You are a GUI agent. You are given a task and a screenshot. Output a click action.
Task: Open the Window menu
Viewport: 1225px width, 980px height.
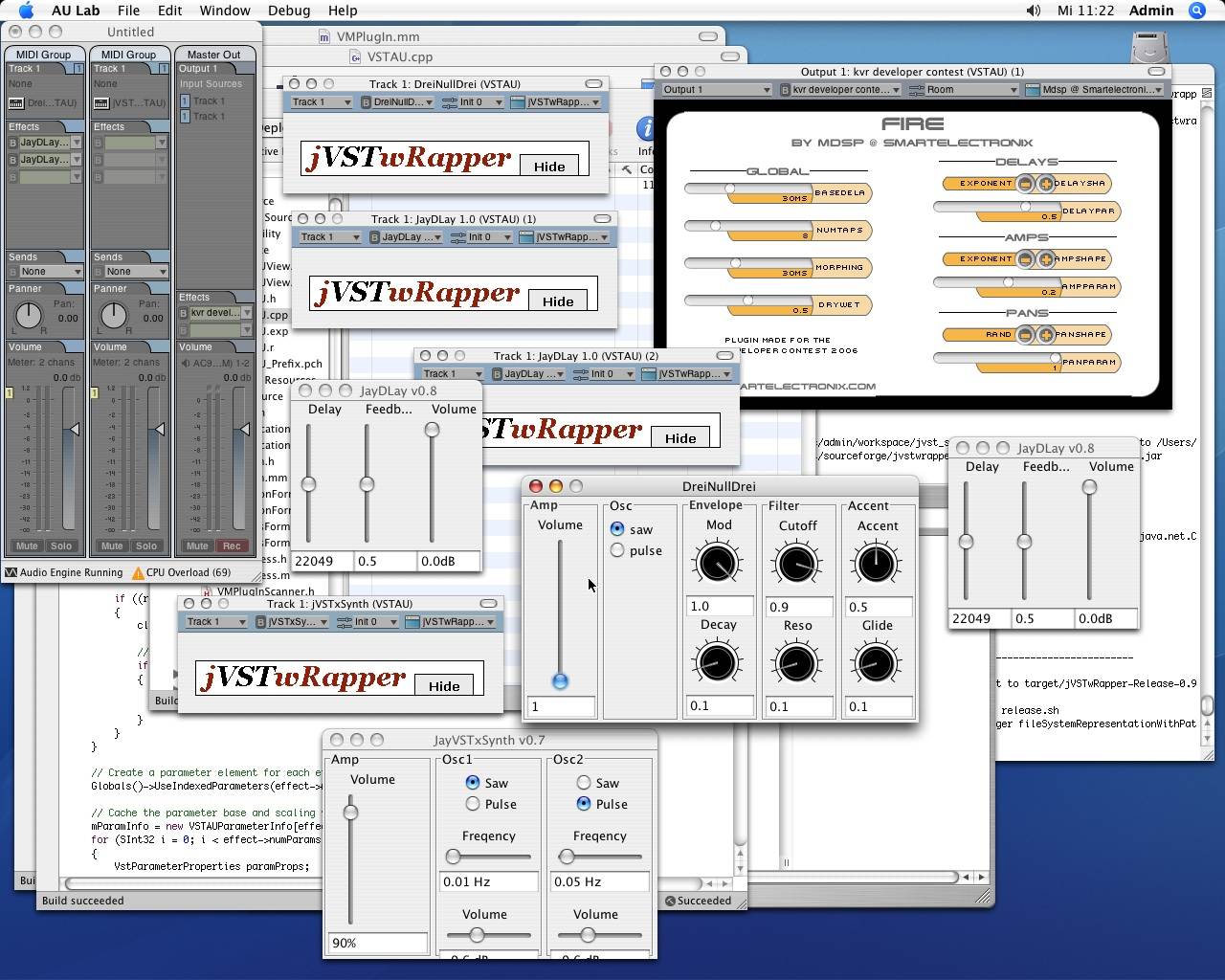(225, 11)
